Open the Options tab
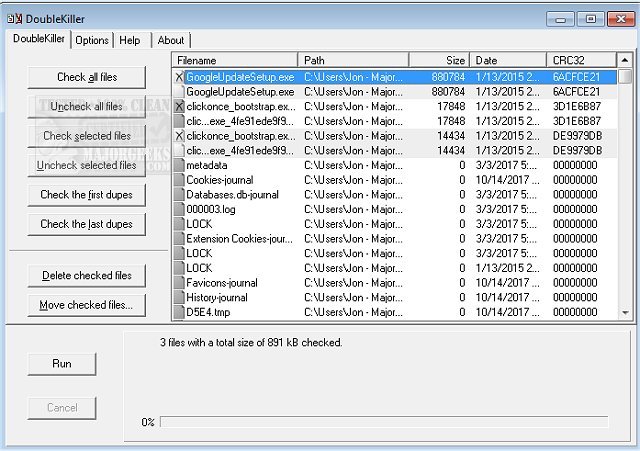 [92, 40]
